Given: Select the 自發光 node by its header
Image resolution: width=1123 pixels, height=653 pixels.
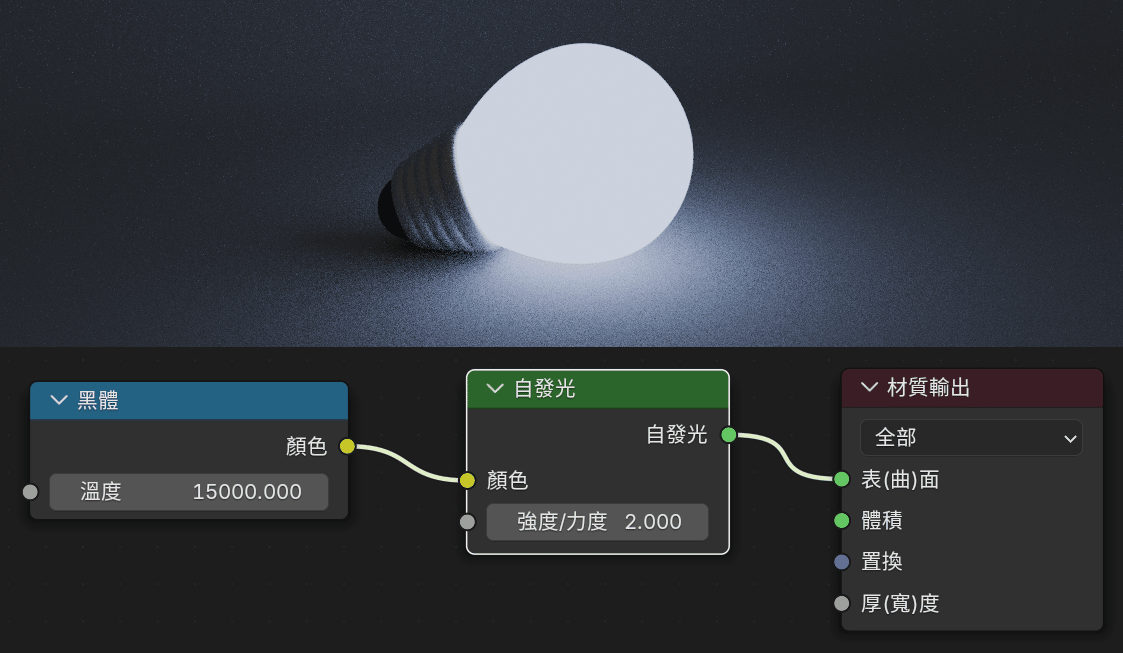Looking at the screenshot, I should 597,389.
